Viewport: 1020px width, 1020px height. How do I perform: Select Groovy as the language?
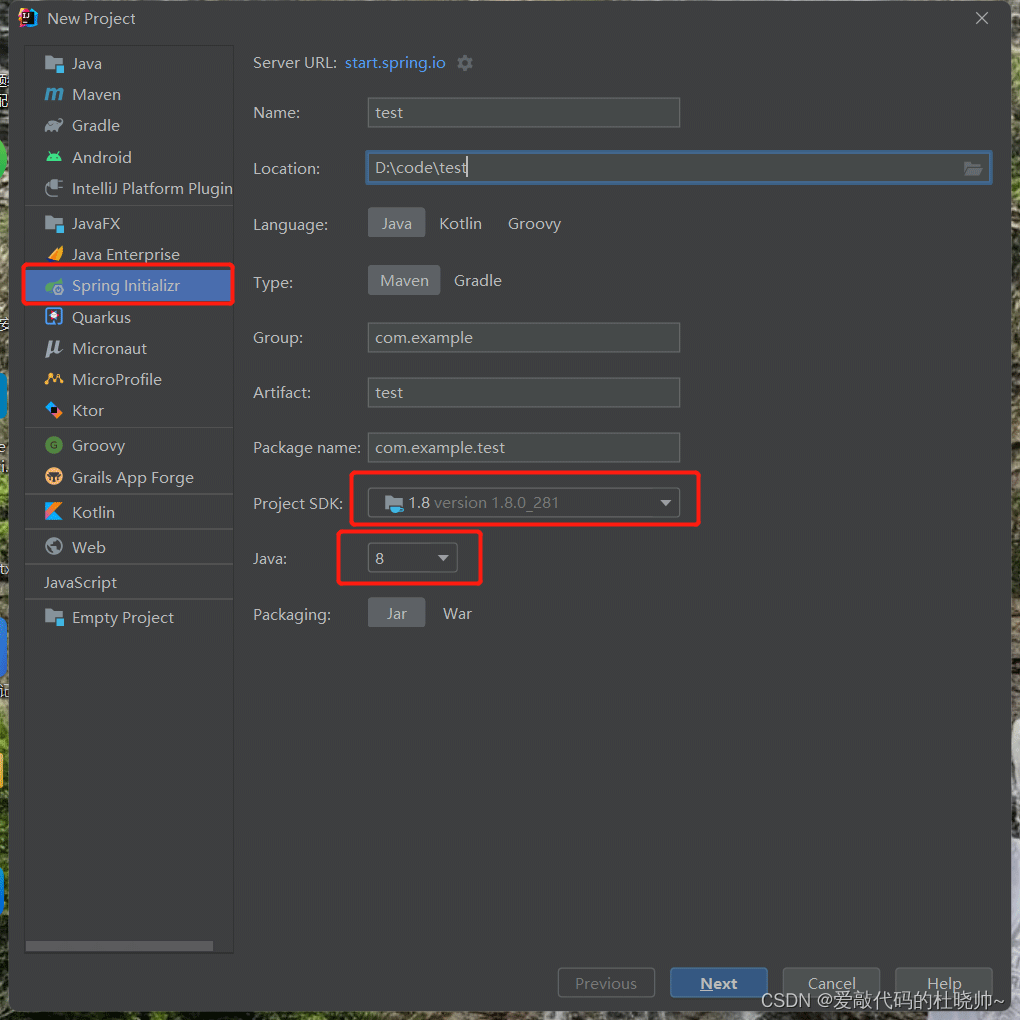pyautogui.click(x=534, y=223)
